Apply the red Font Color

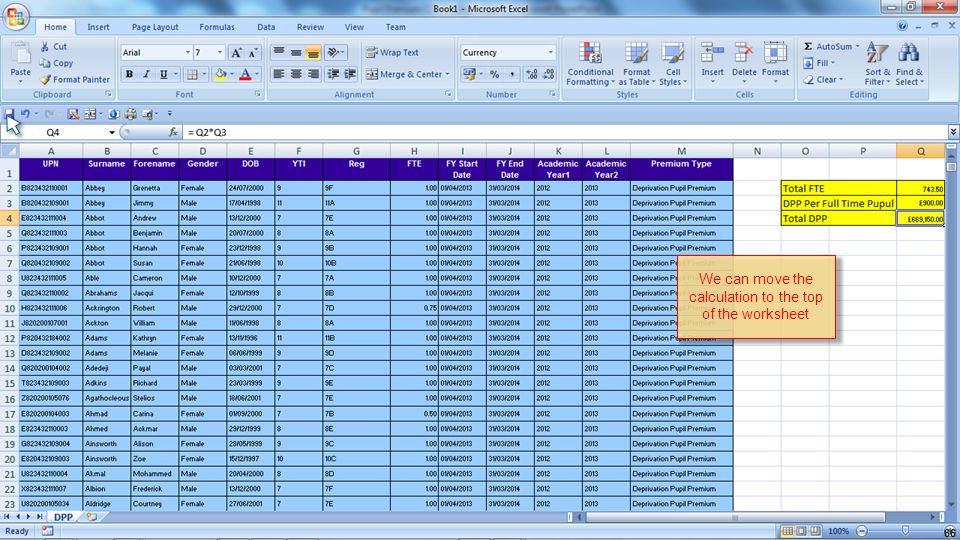(246, 74)
